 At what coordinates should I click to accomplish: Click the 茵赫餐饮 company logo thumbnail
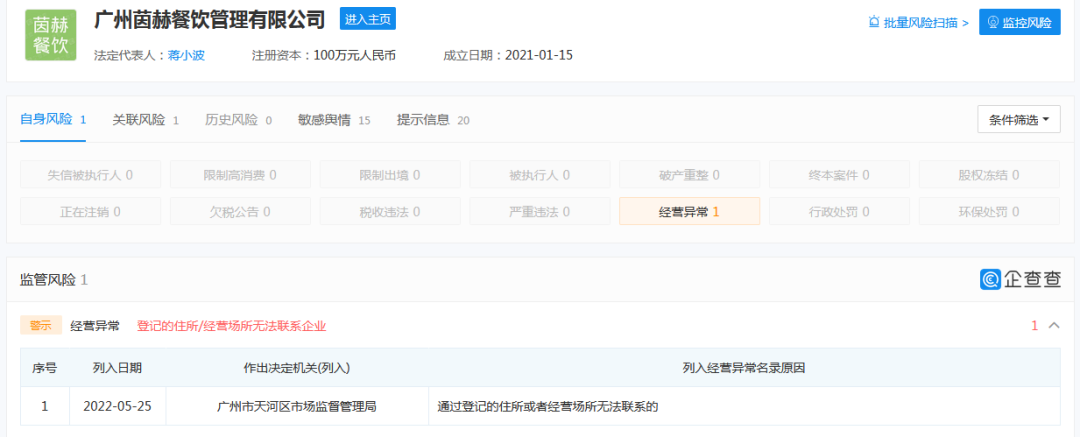[x=50, y=35]
